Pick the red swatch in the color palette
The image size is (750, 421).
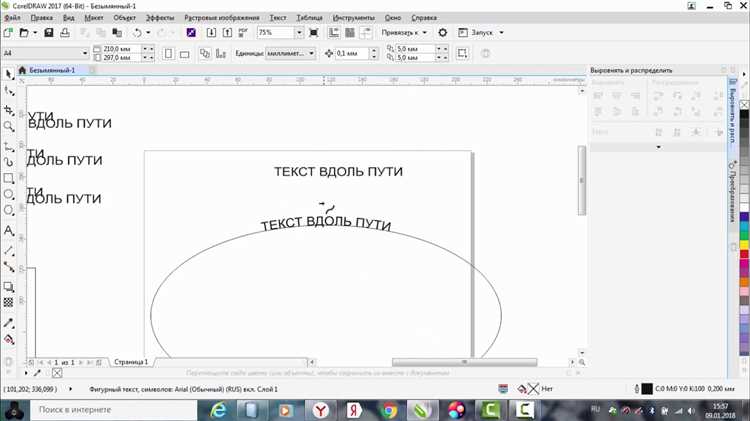[744, 255]
